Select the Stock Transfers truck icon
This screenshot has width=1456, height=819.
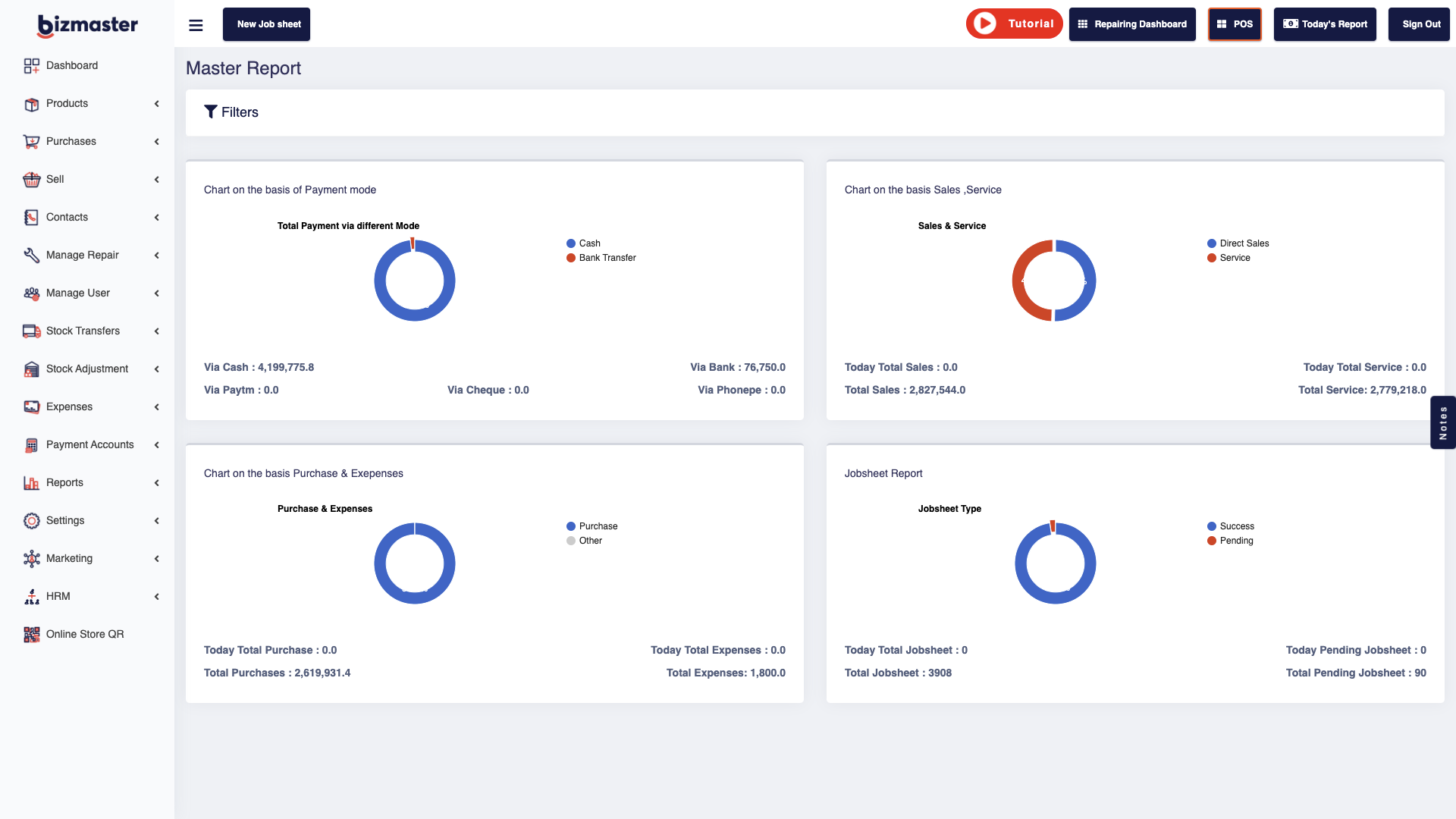point(31,331)
